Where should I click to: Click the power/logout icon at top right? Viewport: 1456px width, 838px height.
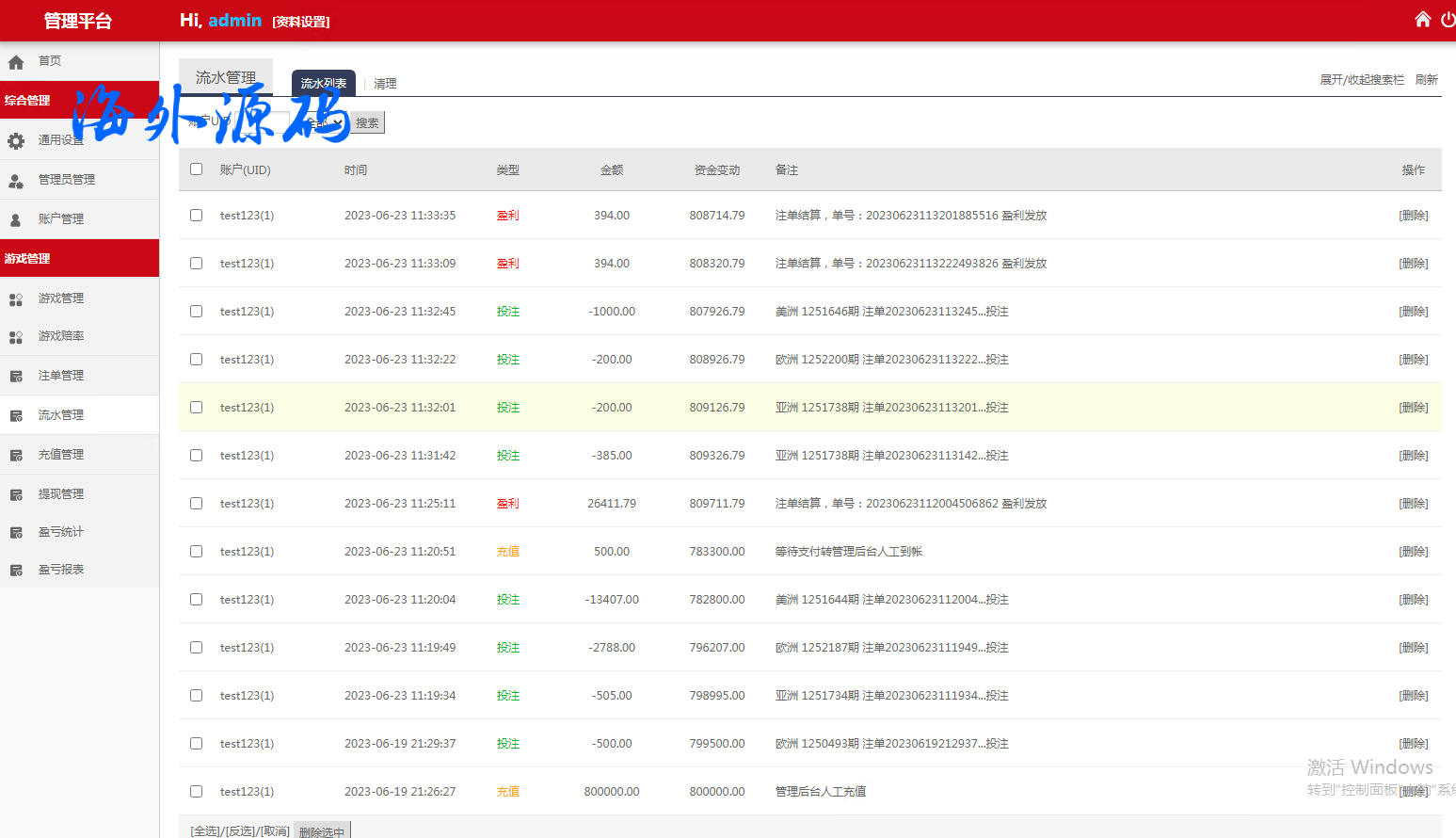(1448, 20)
